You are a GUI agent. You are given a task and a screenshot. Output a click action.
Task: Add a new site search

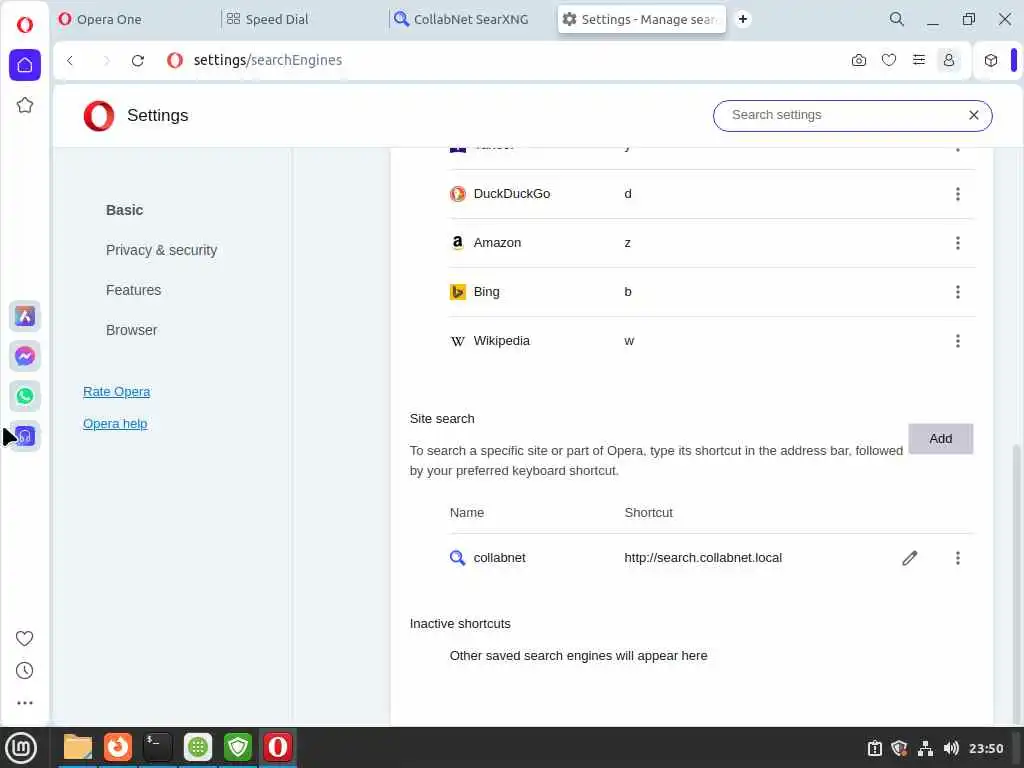click(940, 439)
